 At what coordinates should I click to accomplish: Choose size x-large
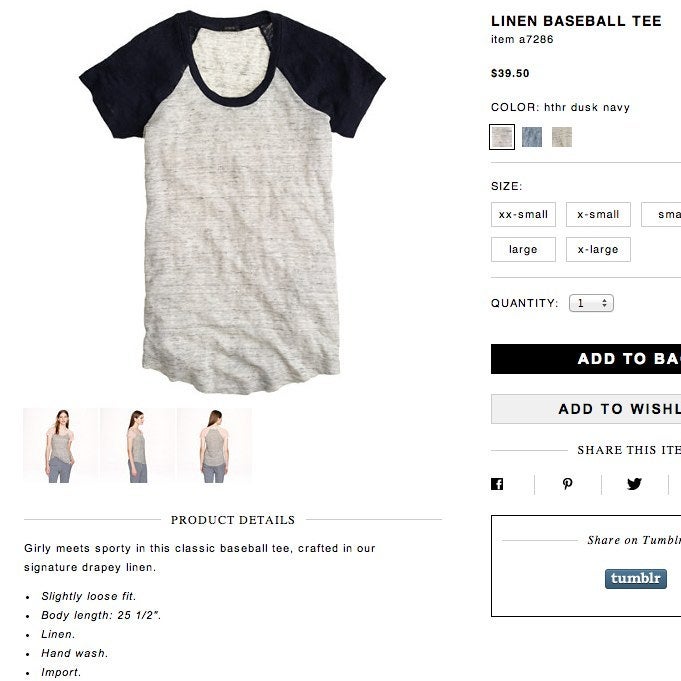click(598, 250)
